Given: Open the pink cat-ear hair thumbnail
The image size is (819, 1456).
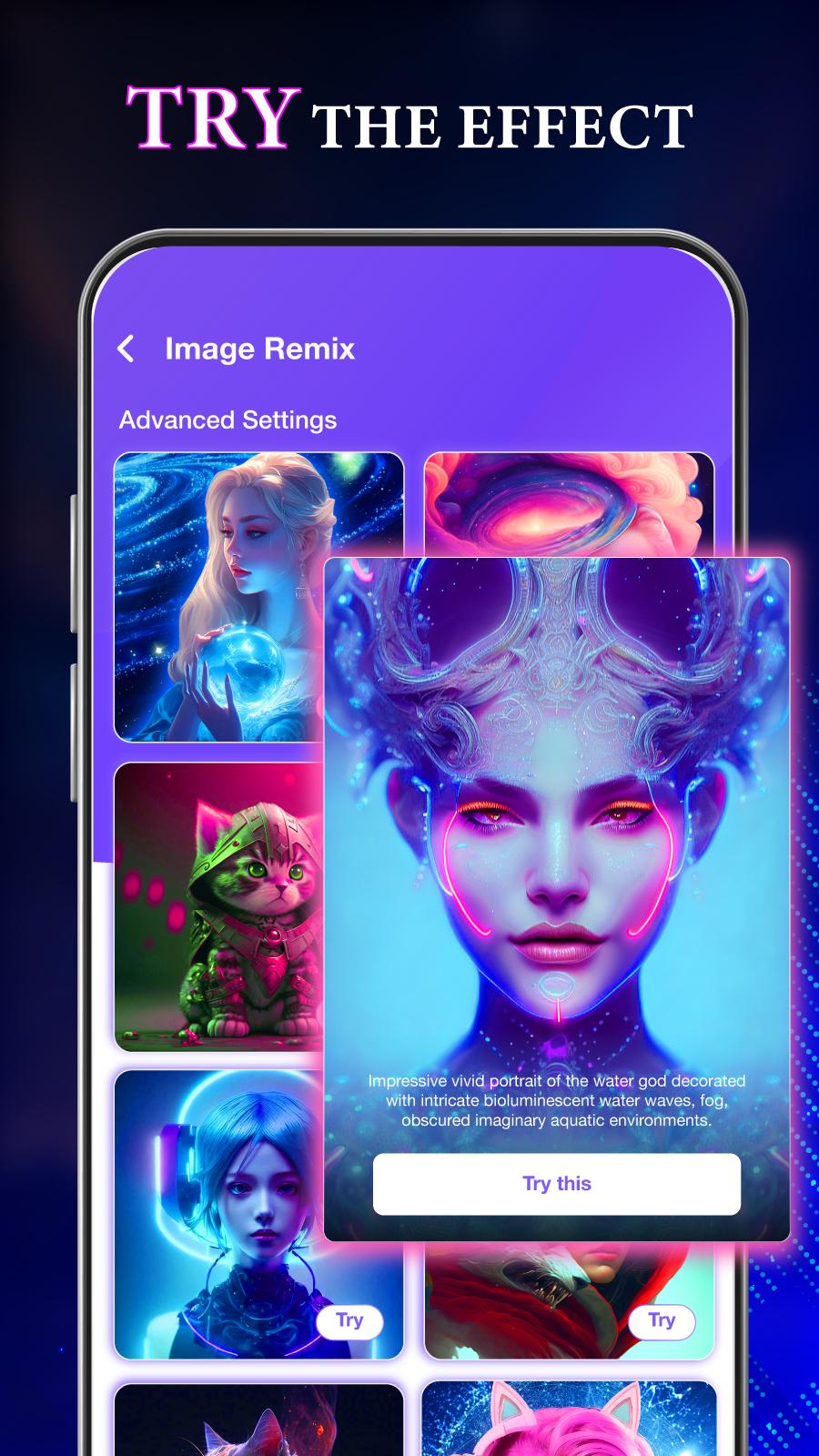Looking at the screenshot, I should tap(569, 1420).
